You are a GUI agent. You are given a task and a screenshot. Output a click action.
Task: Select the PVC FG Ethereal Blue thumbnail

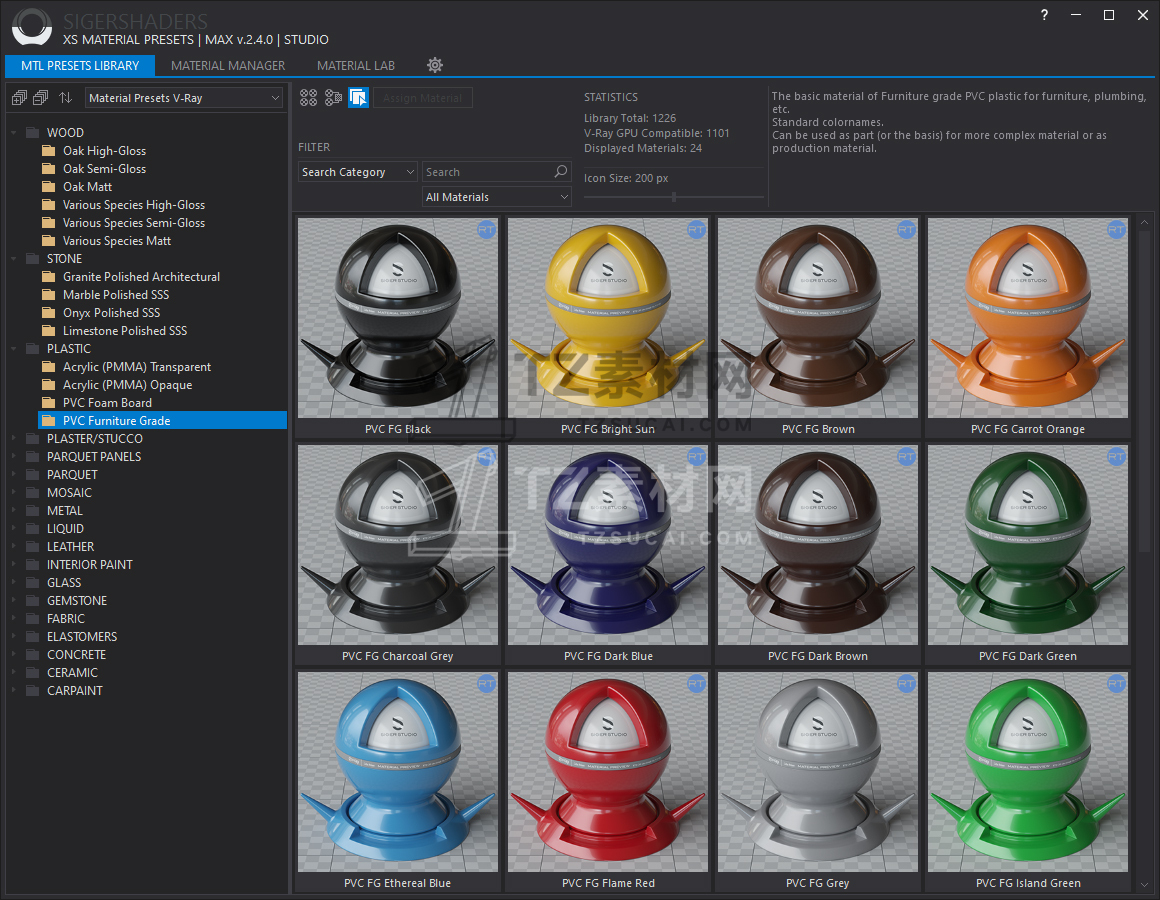(x=398, y=772)
